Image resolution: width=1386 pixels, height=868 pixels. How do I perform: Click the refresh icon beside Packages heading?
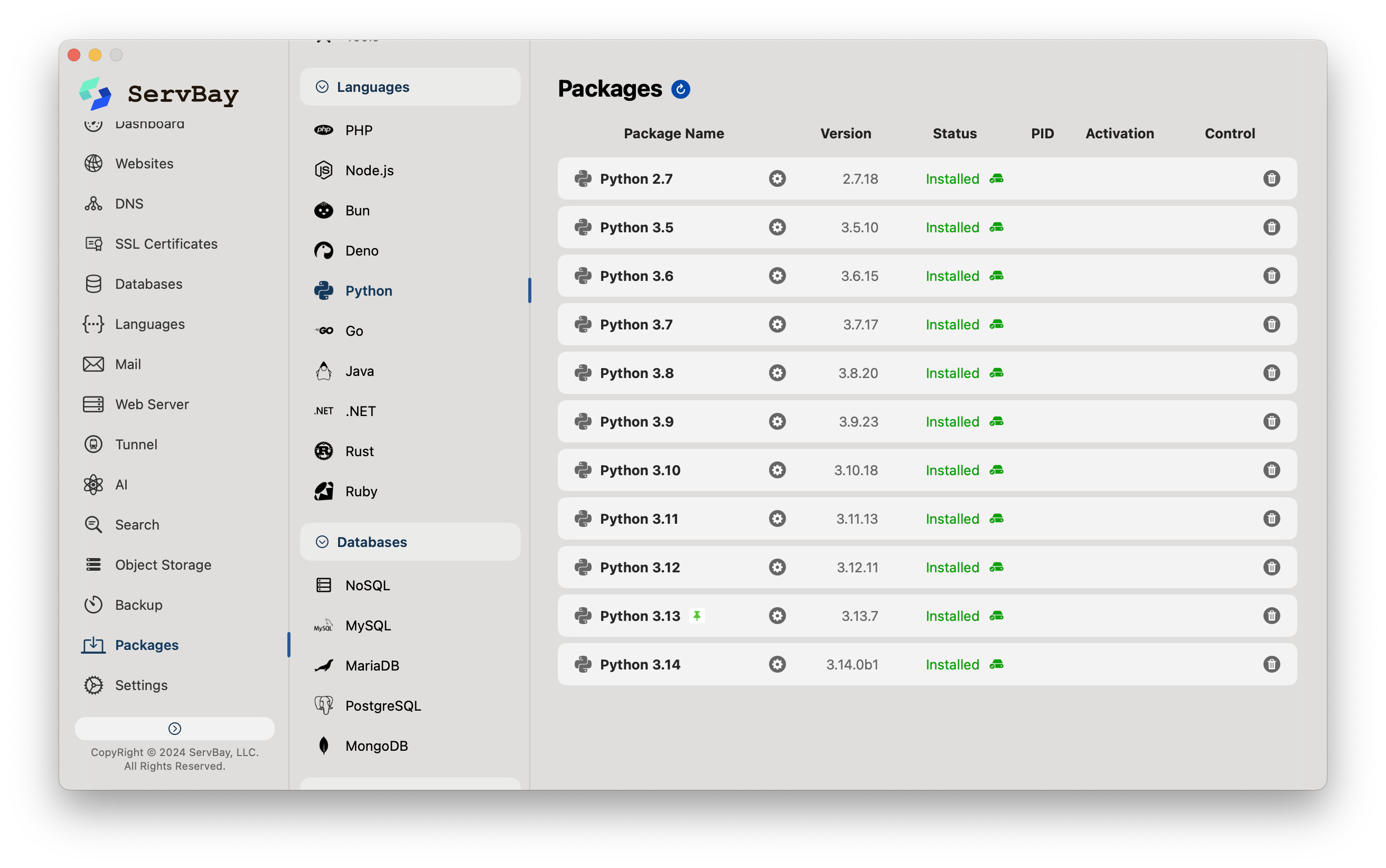point(680,90)
